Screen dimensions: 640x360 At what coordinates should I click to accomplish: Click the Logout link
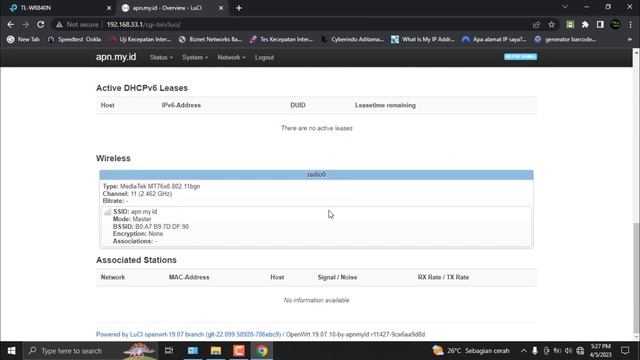264,58
